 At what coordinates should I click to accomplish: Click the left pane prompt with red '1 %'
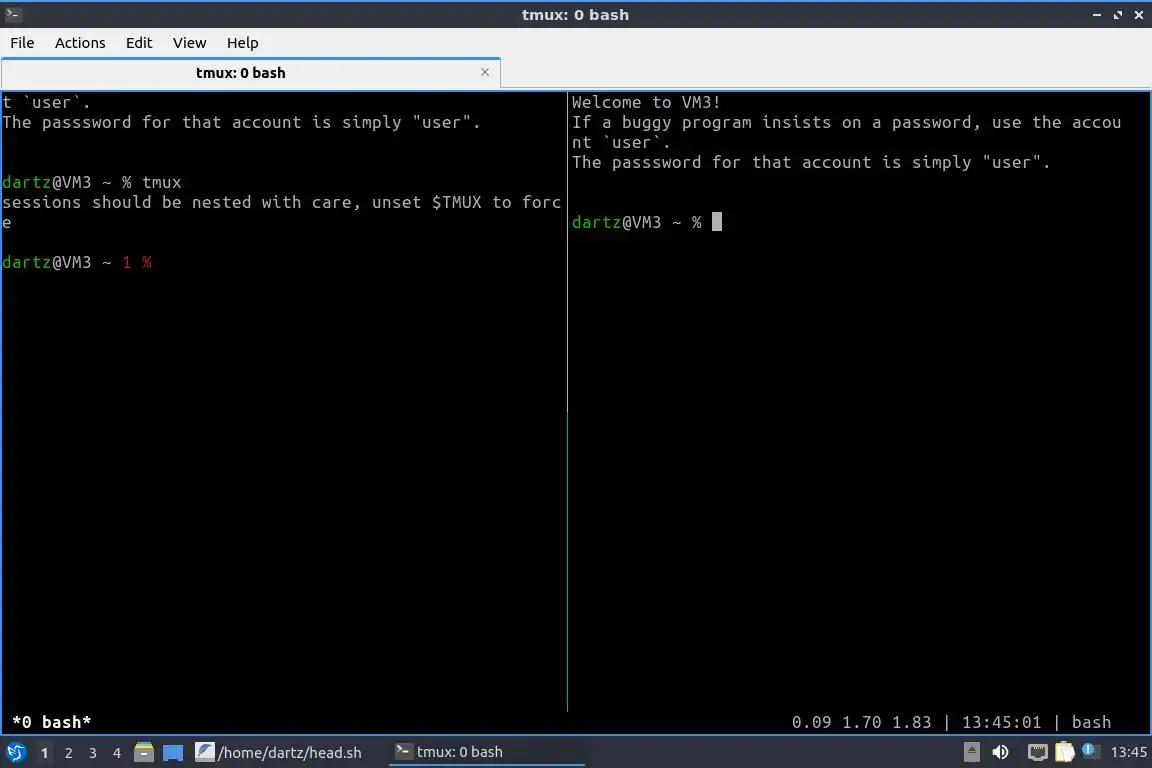76,262
